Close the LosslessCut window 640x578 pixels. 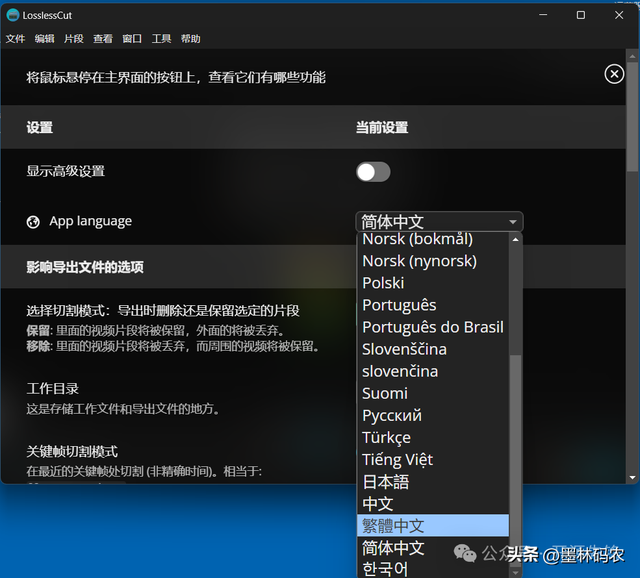(619, 15)
